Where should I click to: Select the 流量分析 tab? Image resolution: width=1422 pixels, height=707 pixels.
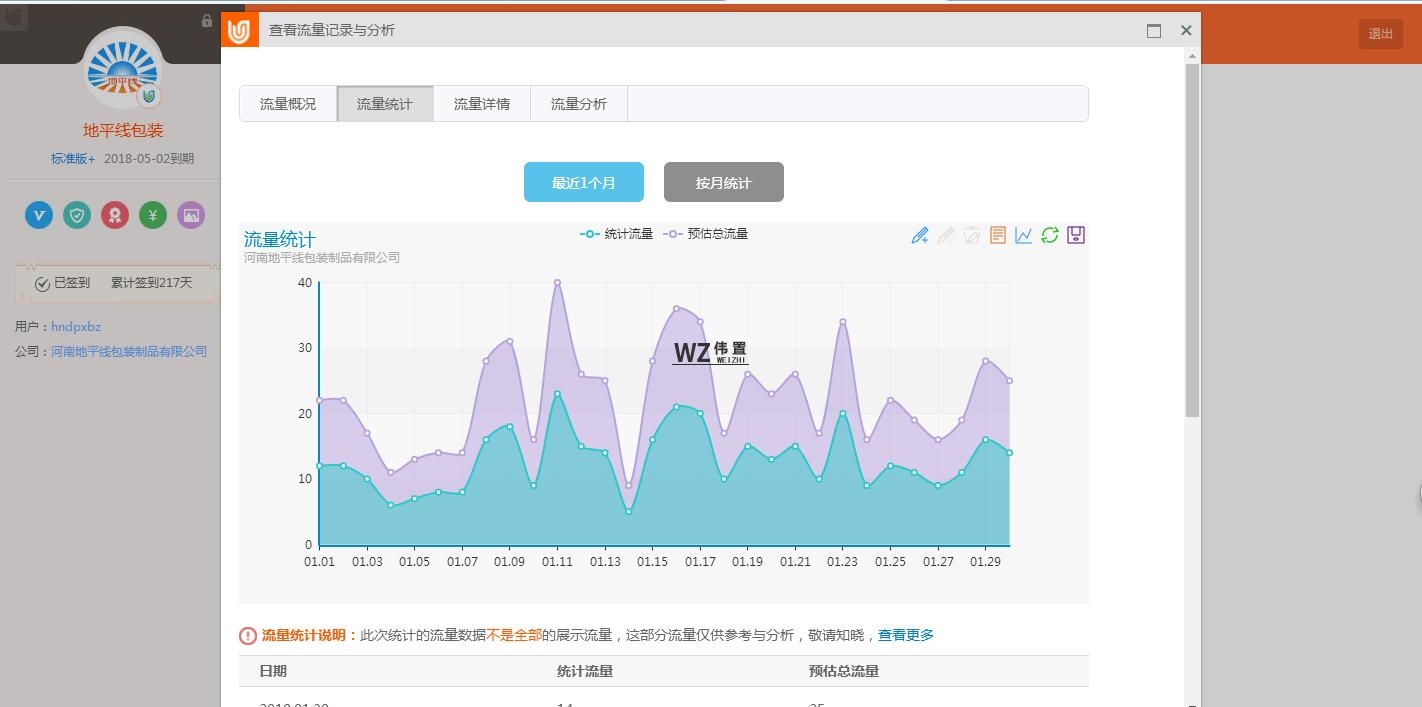(579, 104)
